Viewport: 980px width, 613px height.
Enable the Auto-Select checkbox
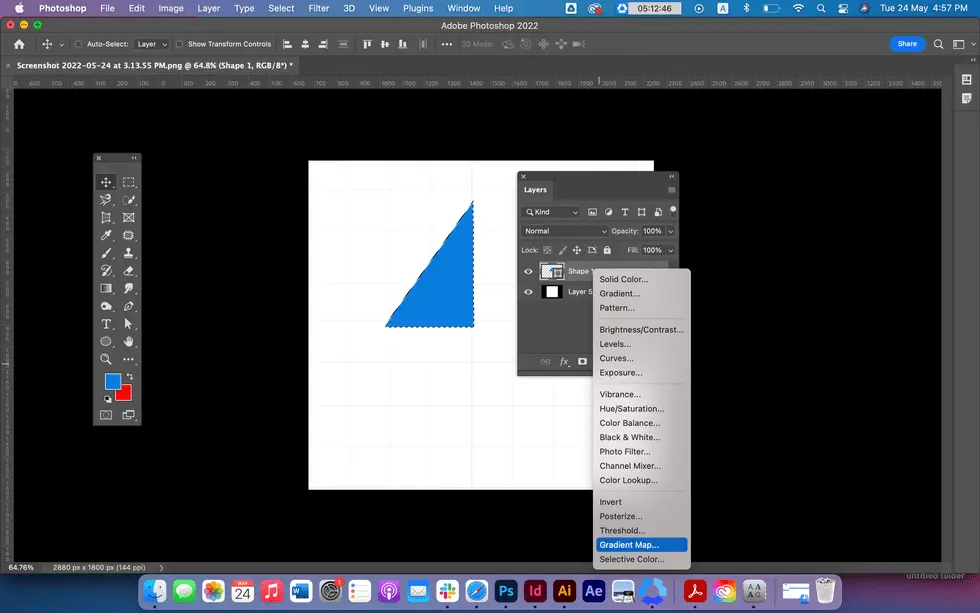(79, 44)
